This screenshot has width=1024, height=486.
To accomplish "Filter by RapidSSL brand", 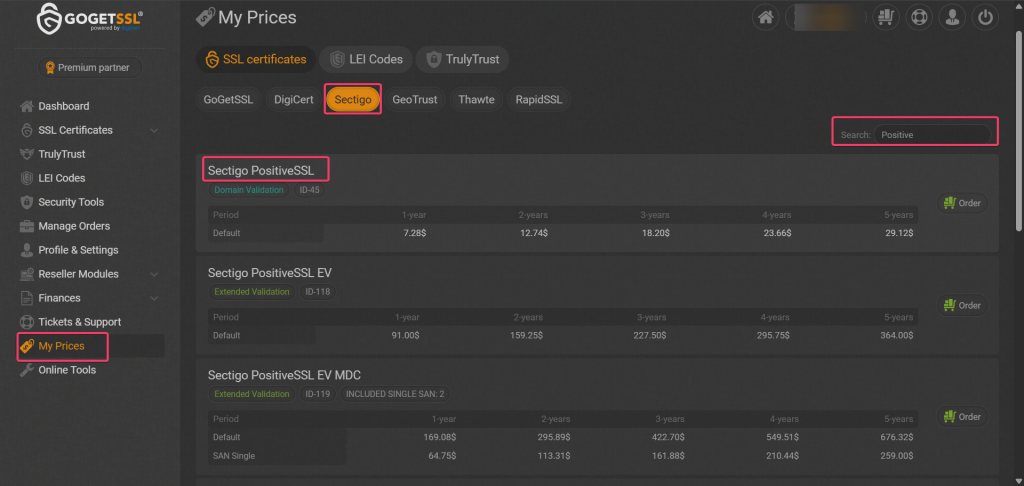I will coord(539,100).
